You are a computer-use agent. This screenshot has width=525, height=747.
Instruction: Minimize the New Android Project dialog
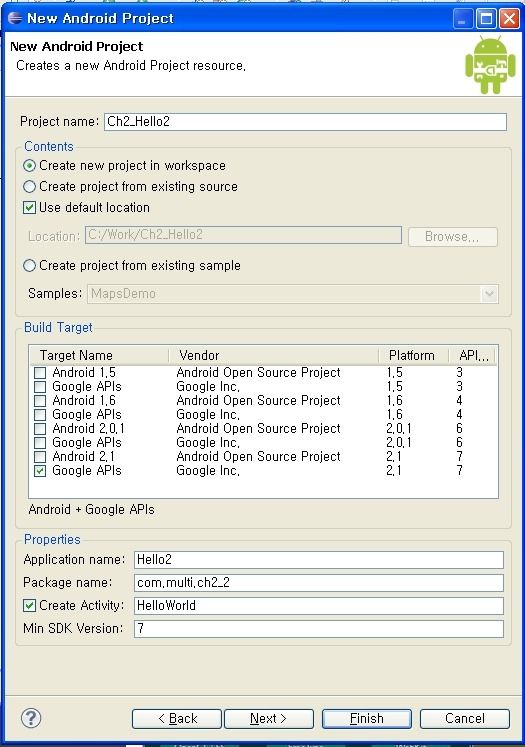tap(462, 19)
